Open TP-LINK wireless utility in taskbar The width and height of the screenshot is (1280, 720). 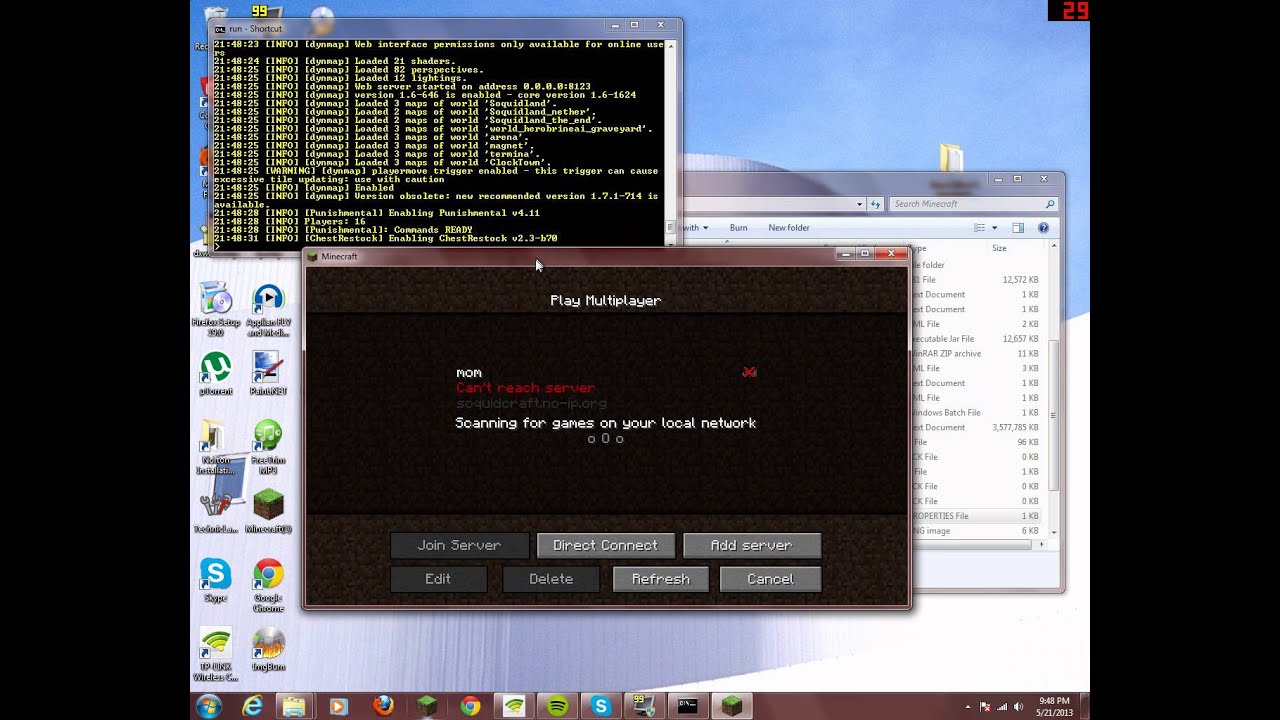tap(514, 706)
